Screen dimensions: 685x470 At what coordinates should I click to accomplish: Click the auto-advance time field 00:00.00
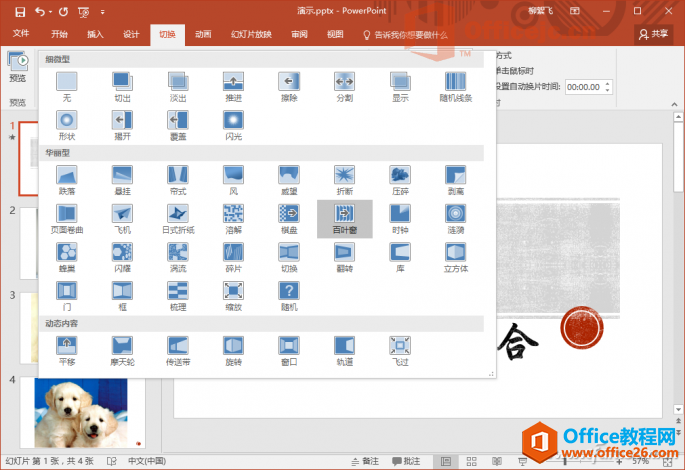(x=584, y=87)
